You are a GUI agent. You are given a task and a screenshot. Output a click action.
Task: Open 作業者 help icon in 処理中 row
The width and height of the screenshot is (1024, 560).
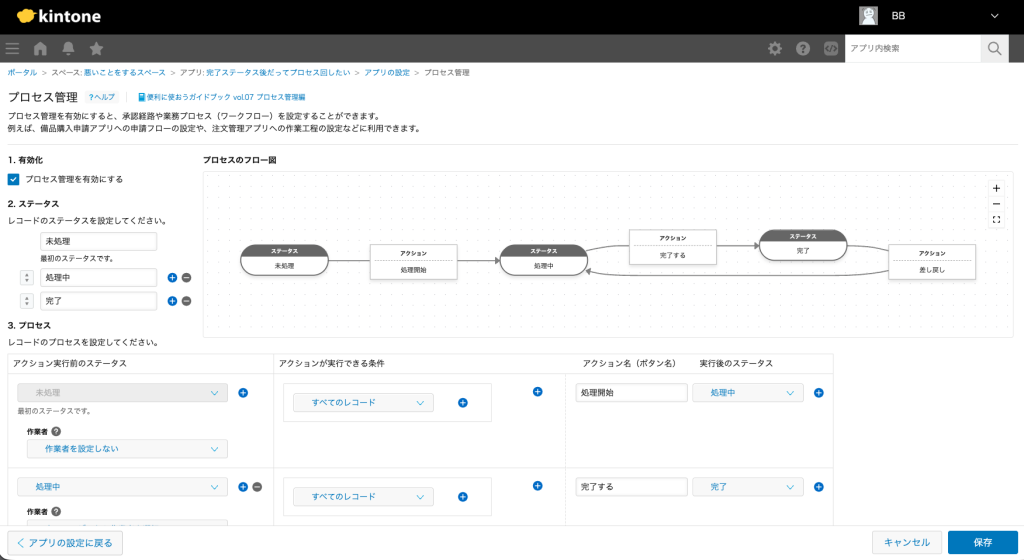pyautogui.click(x=56, y=512)
